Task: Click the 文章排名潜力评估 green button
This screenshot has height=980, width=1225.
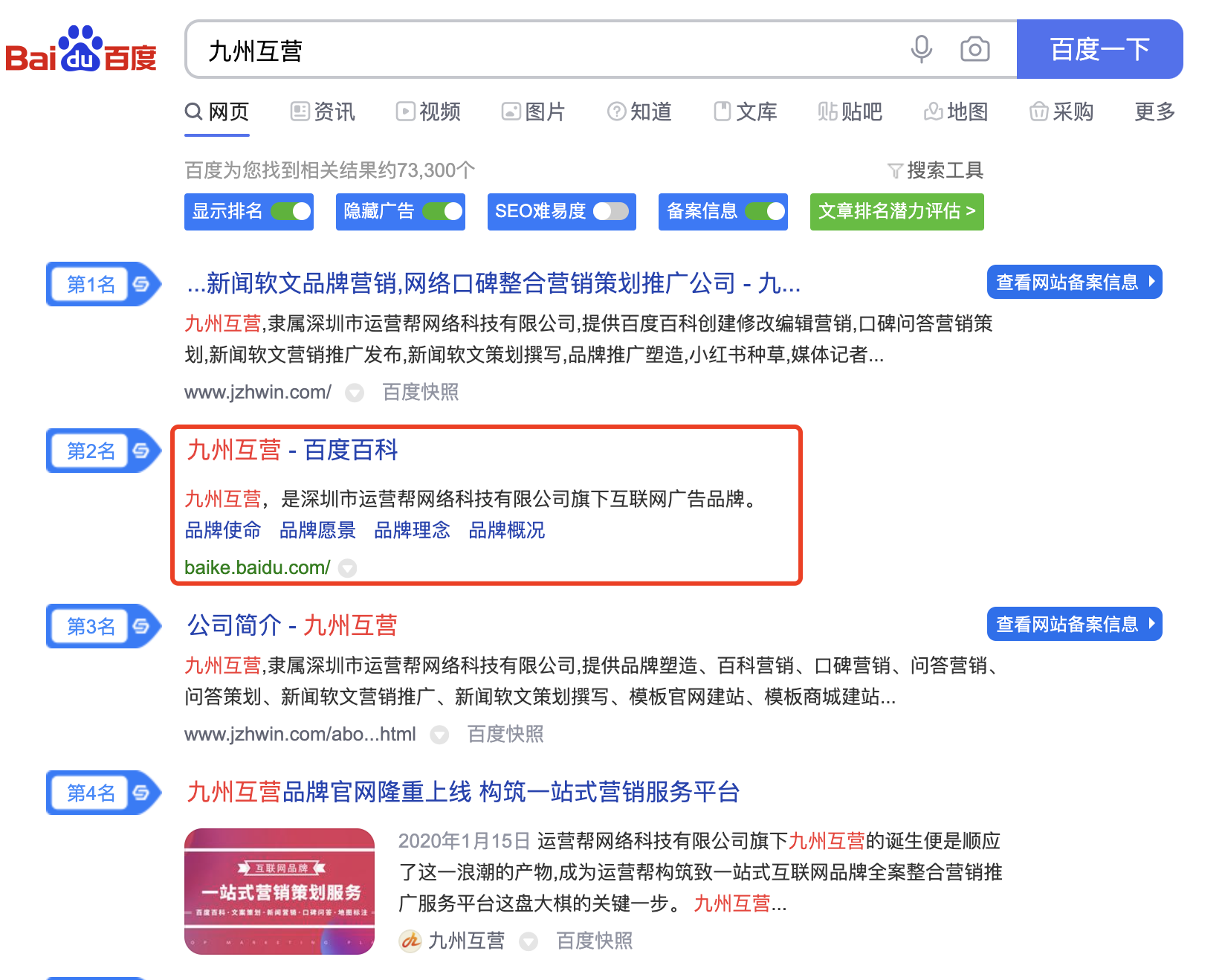Action: tap(896, 212)
